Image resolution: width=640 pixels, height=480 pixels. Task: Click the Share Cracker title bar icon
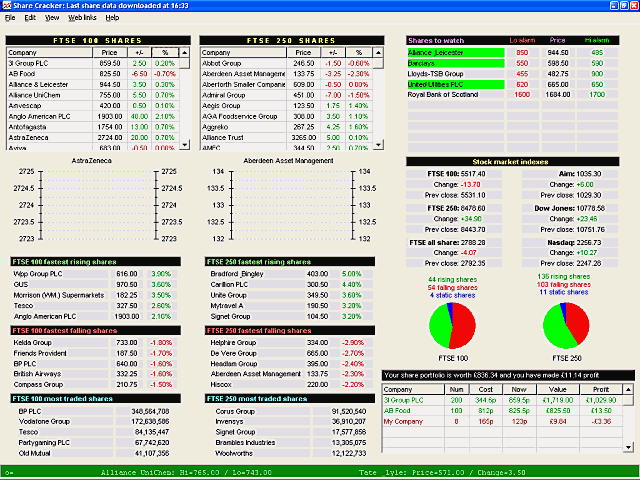pos(6,5)
